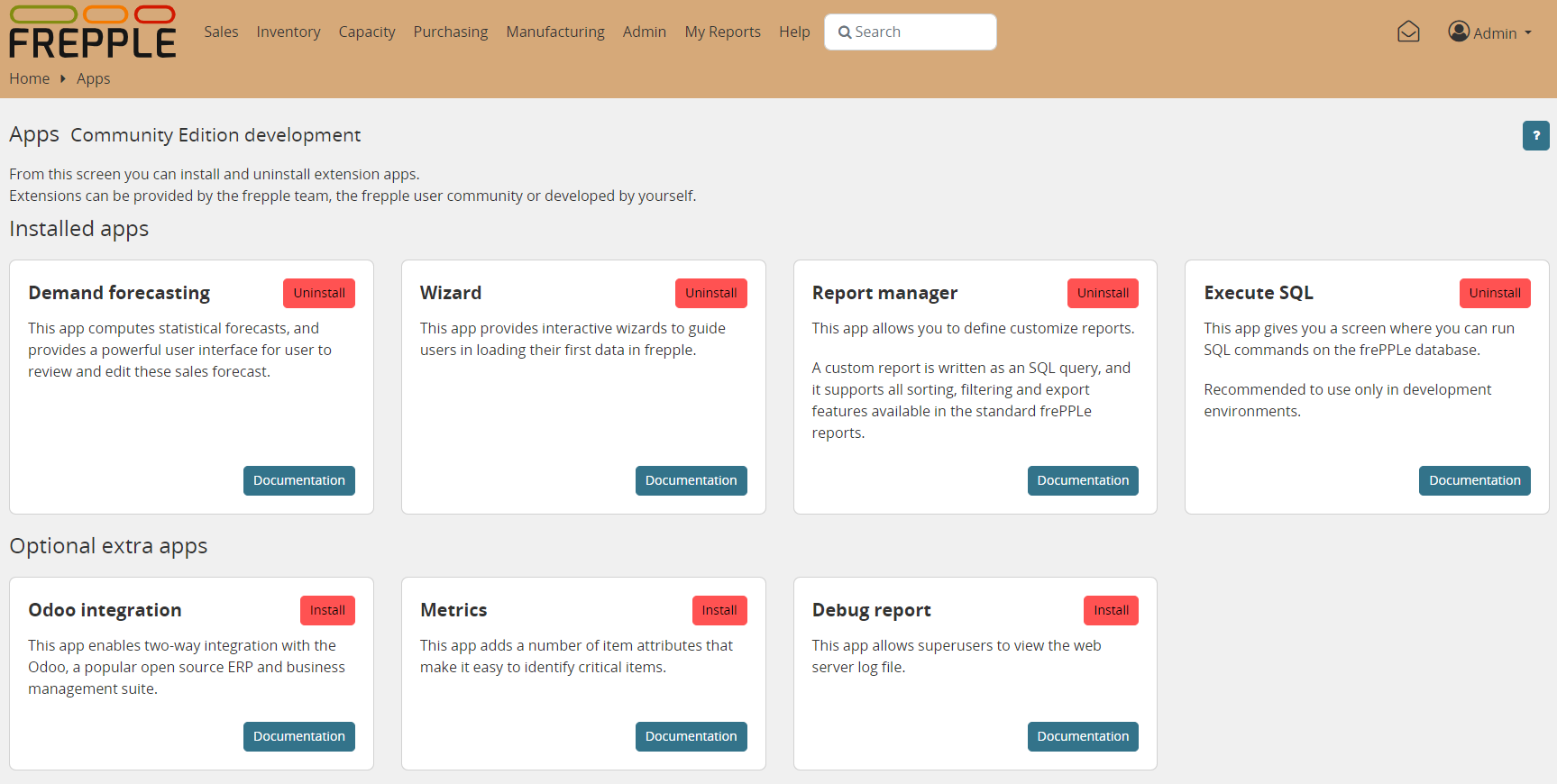Open the Sales menu

pos(221,32)
